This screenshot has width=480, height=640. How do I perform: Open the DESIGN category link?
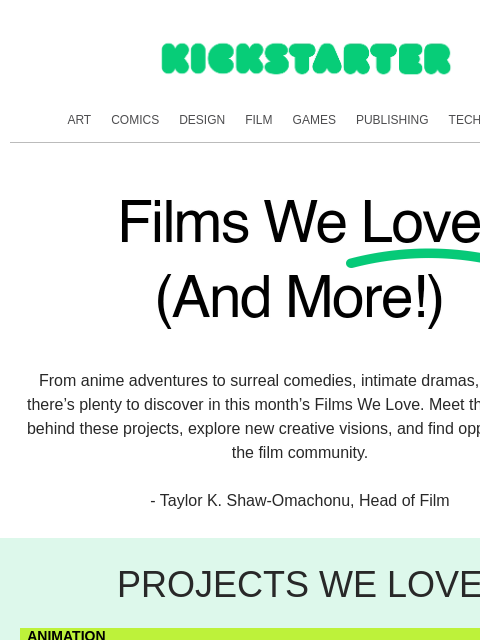pyautogui.click(x=202, y=120)
